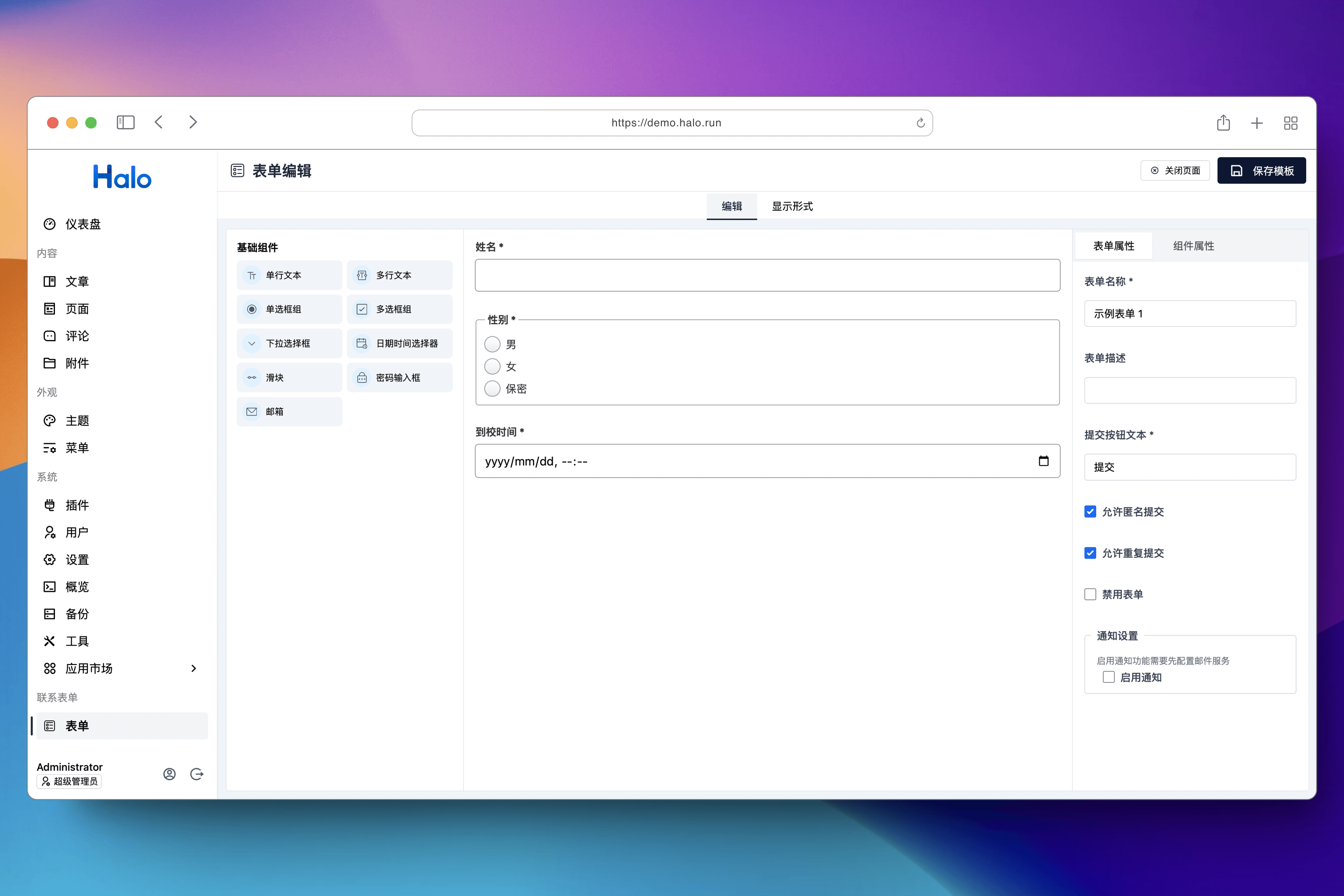
Task: Show browser tab overview grid
Action: (x=1291, y=123)
